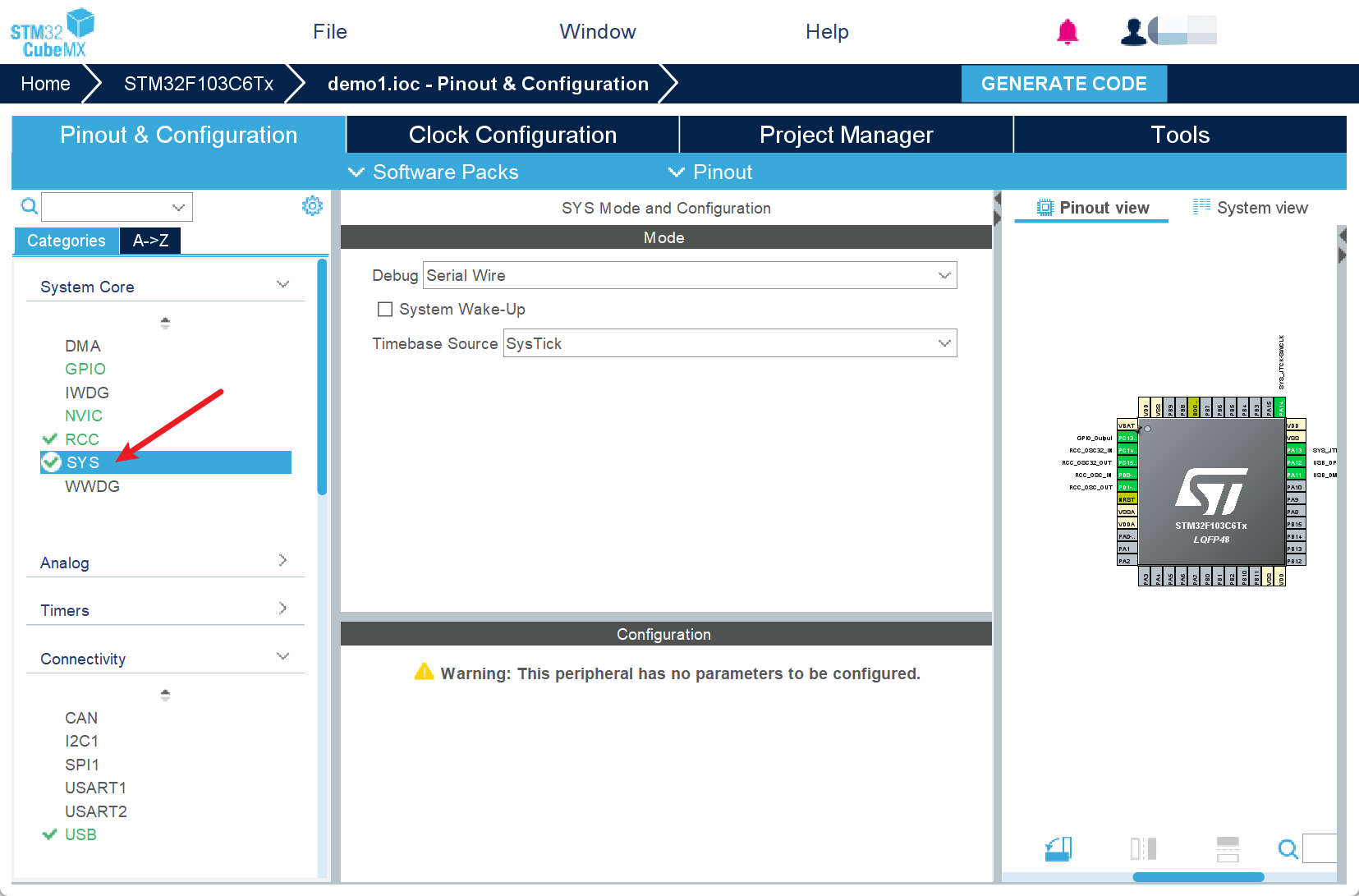Expand the Analog category

point(282,560)
